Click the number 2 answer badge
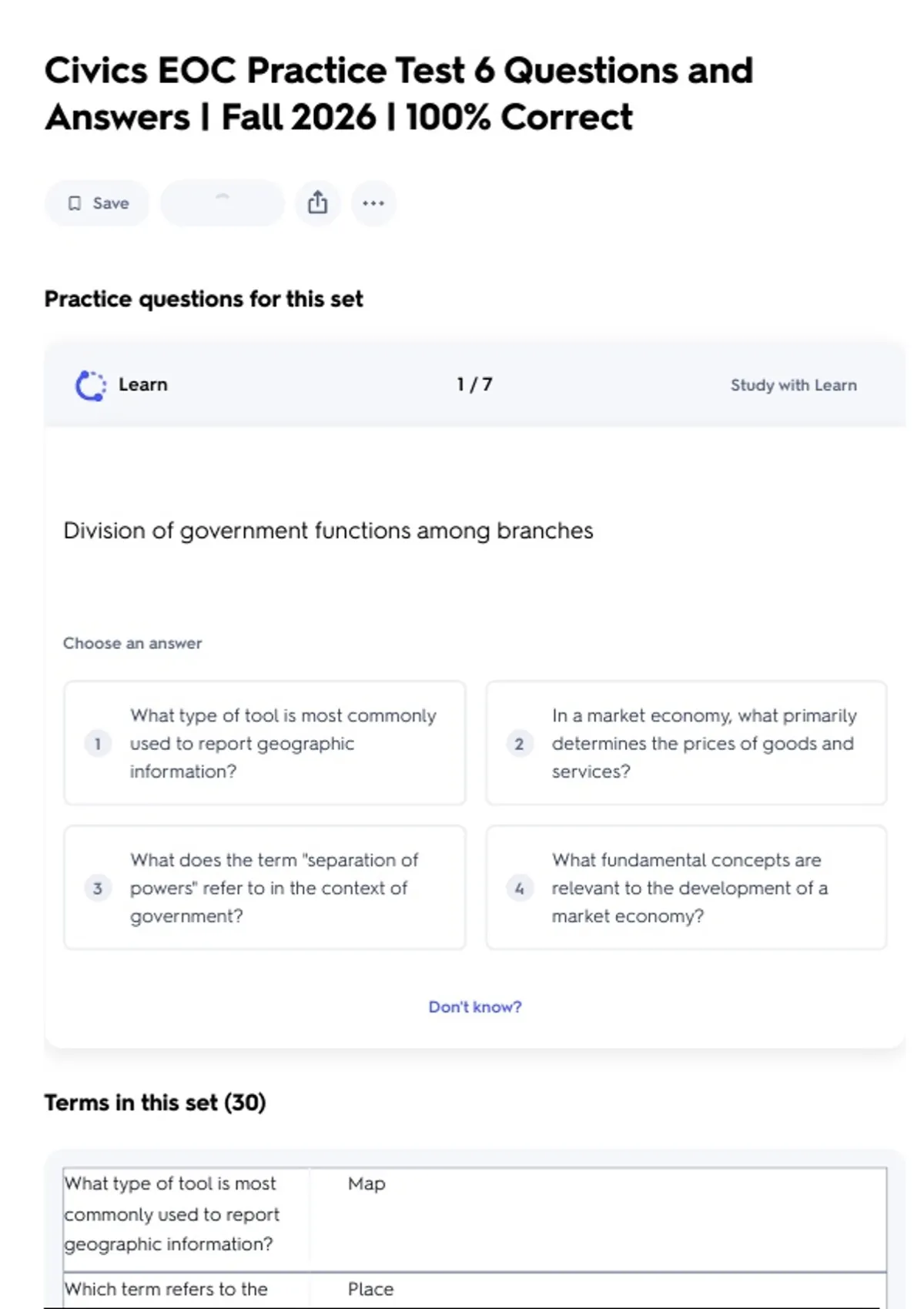 [x=519, y=744]
